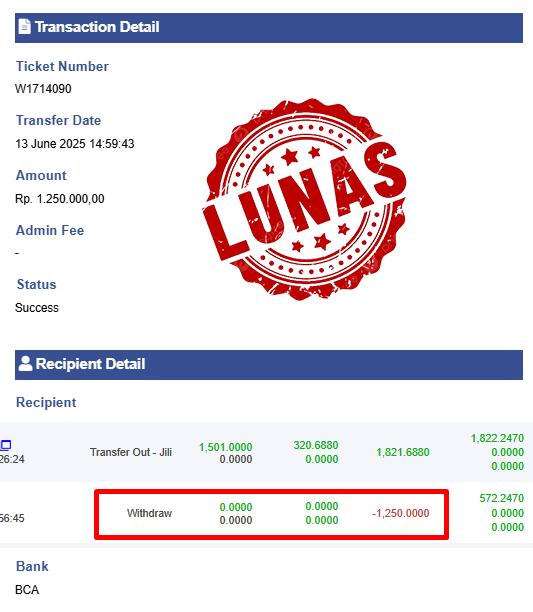The image size is (533, 612).
Task: Select the balance 572.2470
Action: (x=501, y=498)
